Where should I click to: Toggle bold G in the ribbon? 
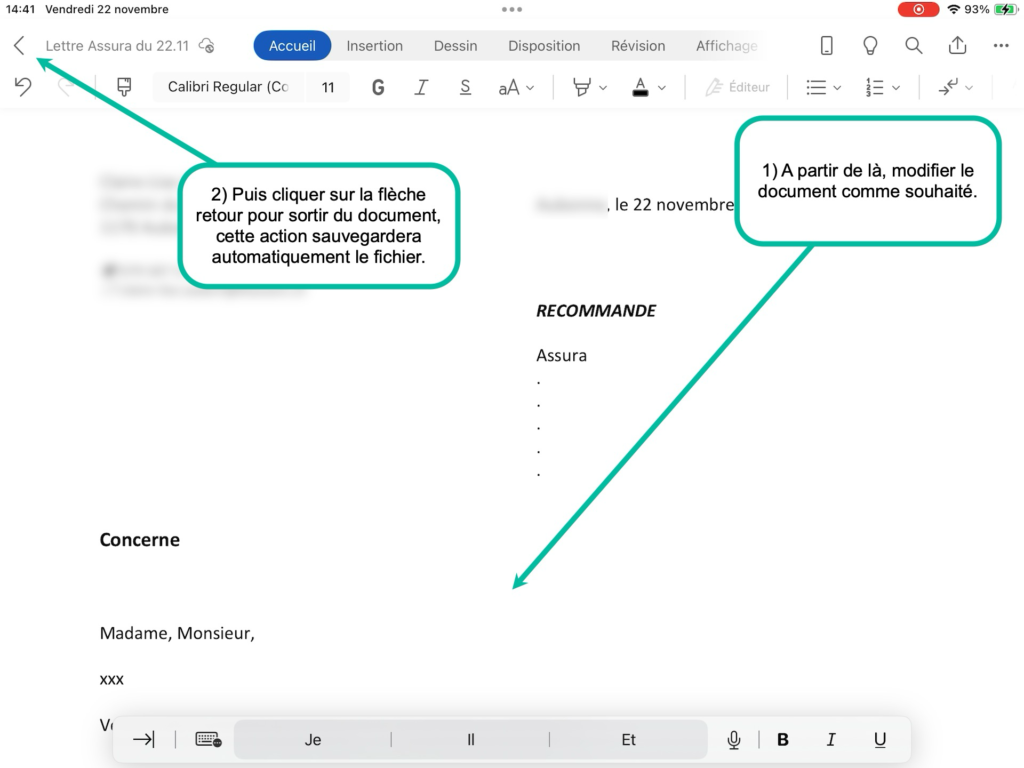pyautogui.click(x=378, y=88)
